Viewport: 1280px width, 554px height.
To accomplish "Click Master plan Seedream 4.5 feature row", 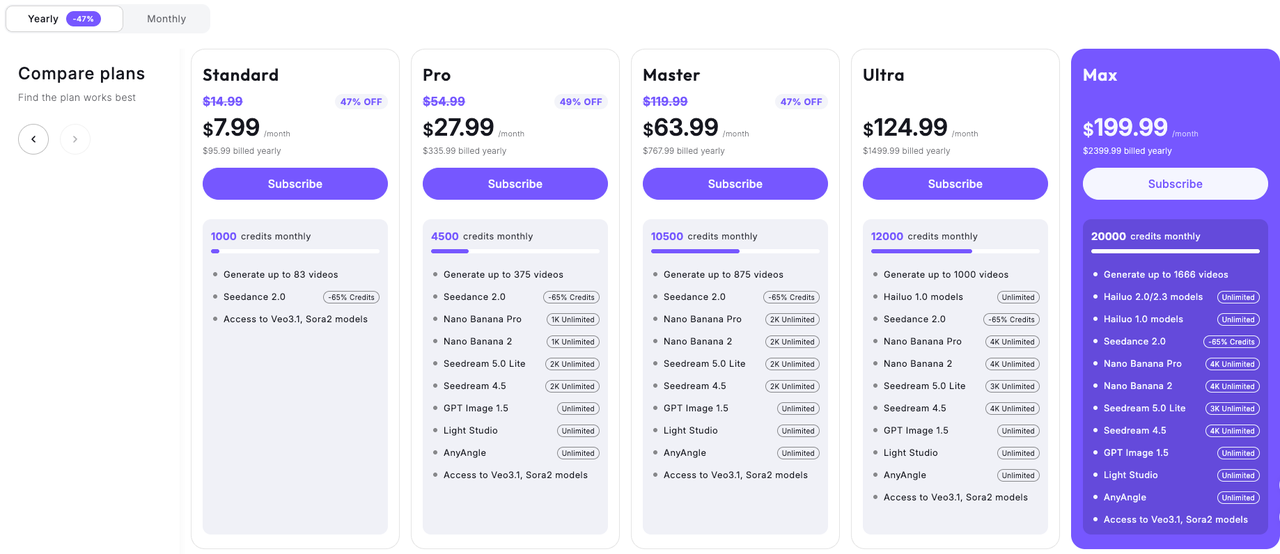I will [x=735, y=386].
